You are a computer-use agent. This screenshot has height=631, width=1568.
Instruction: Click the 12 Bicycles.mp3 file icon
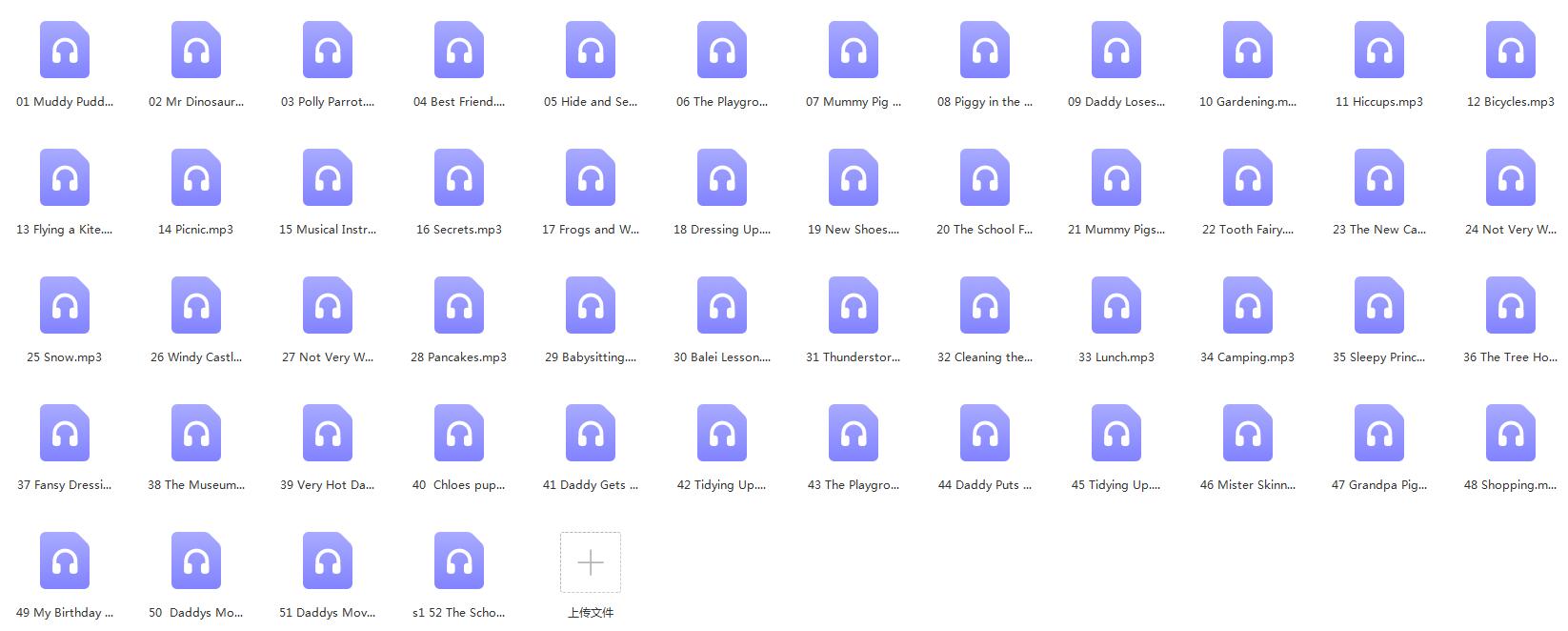[x=1511, y=50]
